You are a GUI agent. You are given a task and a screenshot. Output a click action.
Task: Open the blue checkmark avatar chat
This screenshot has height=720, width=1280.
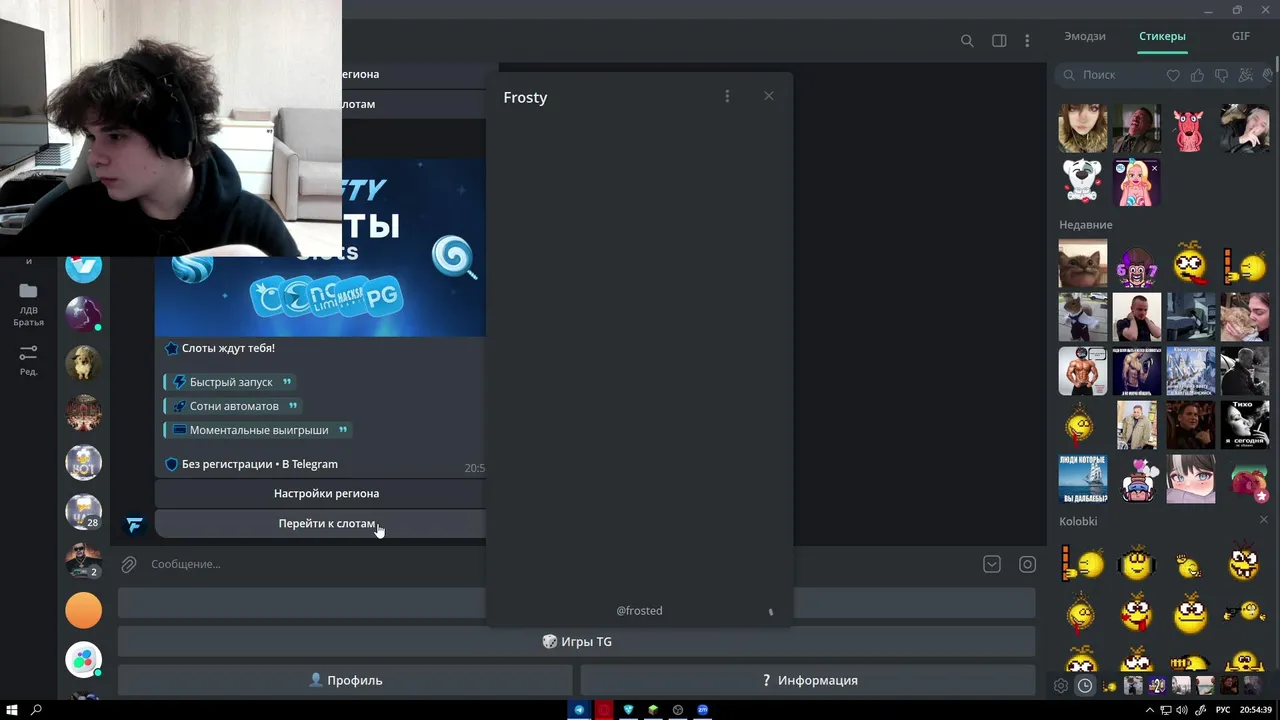(x=84, y=266)
